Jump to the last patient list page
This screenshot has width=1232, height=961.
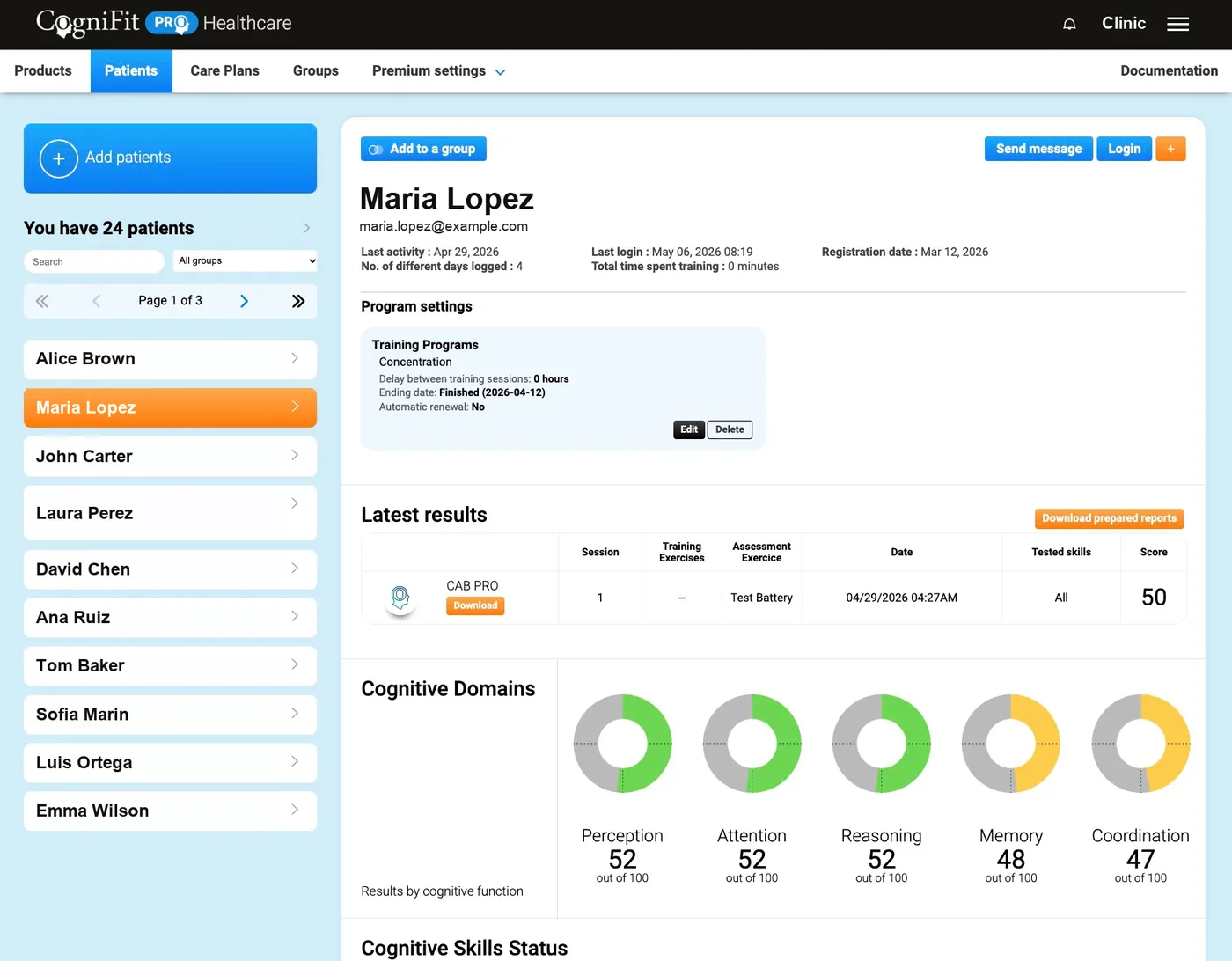[298, 301]
